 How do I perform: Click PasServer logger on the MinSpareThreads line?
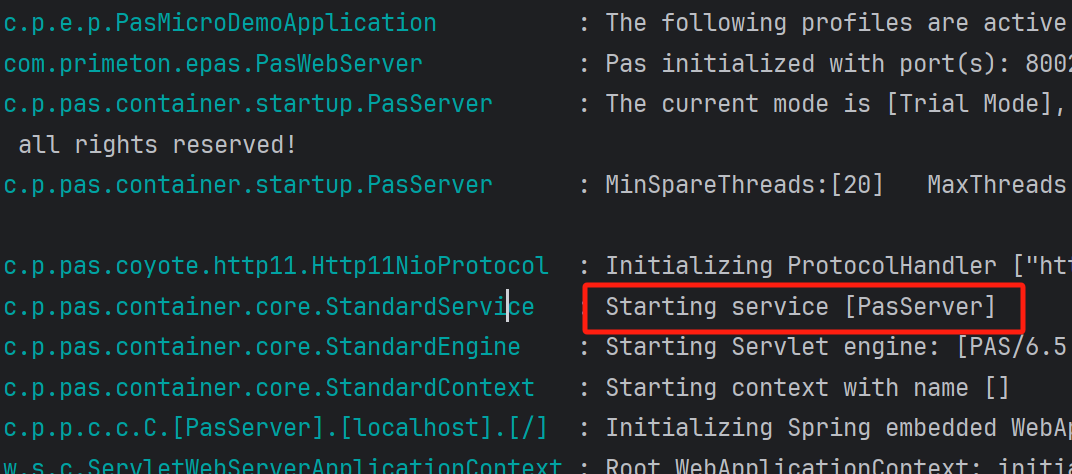click(248, 185)
